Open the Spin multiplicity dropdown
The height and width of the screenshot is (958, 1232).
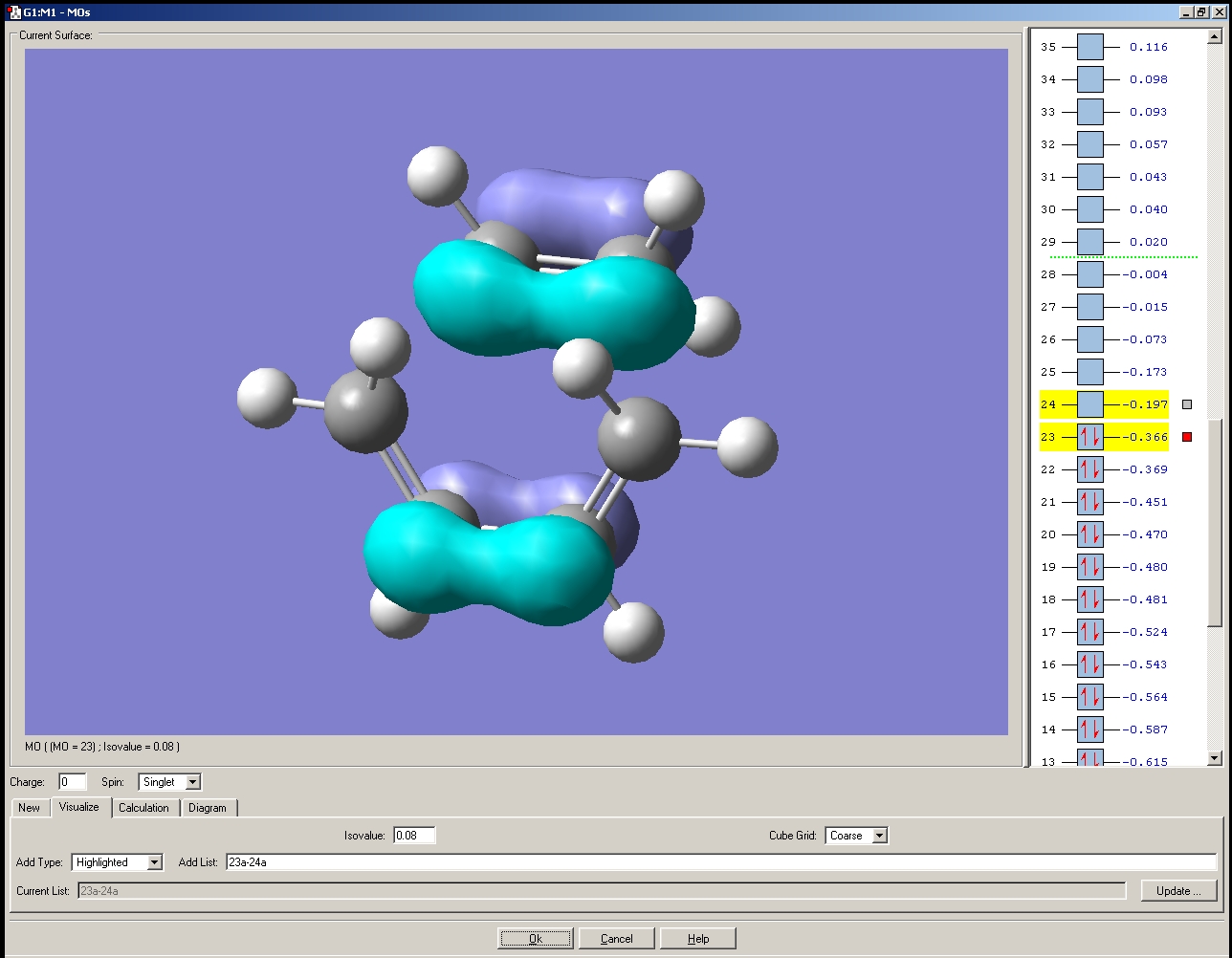[x=192, y=782]
